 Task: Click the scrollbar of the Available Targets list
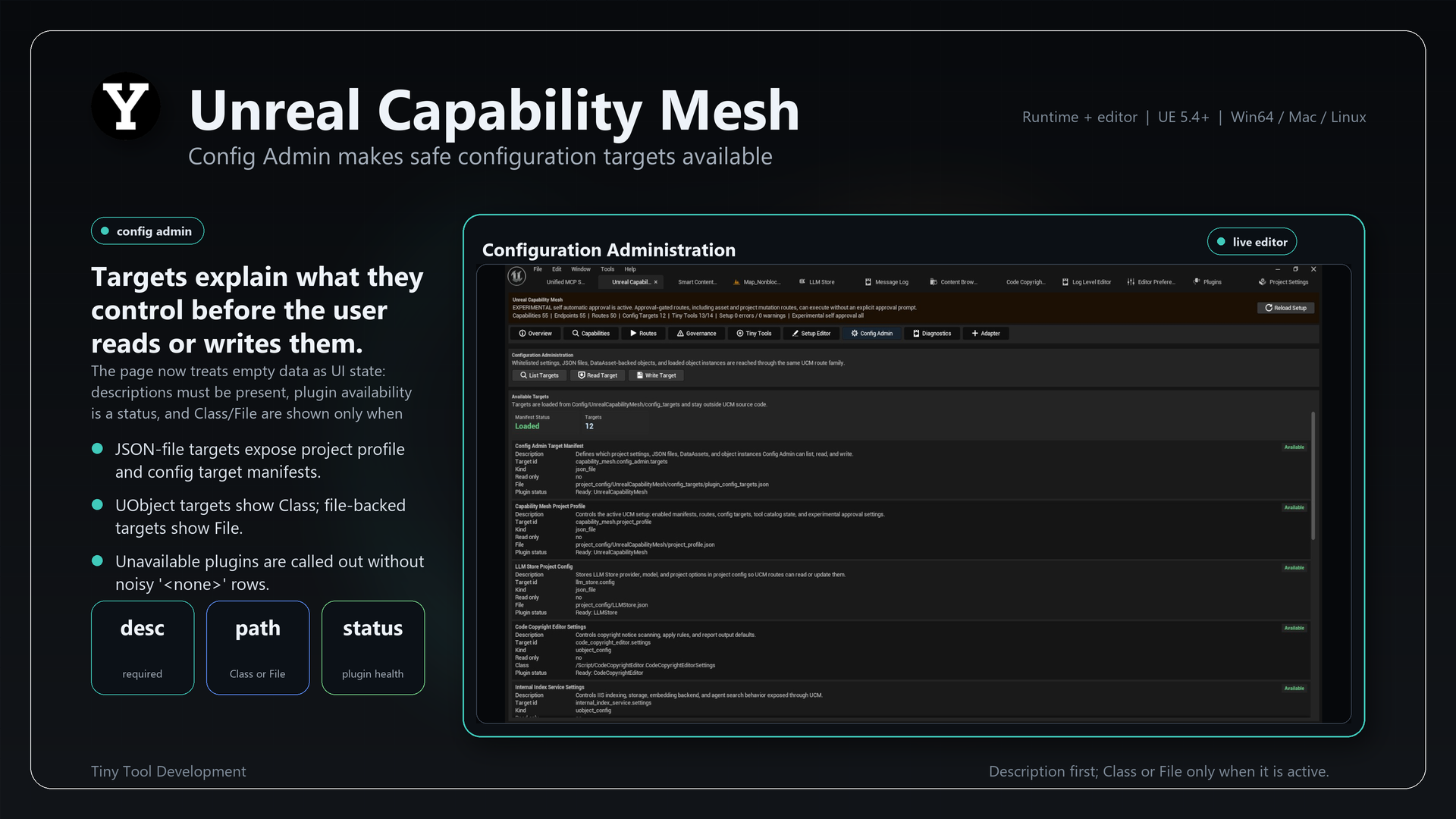[1313, 475]
